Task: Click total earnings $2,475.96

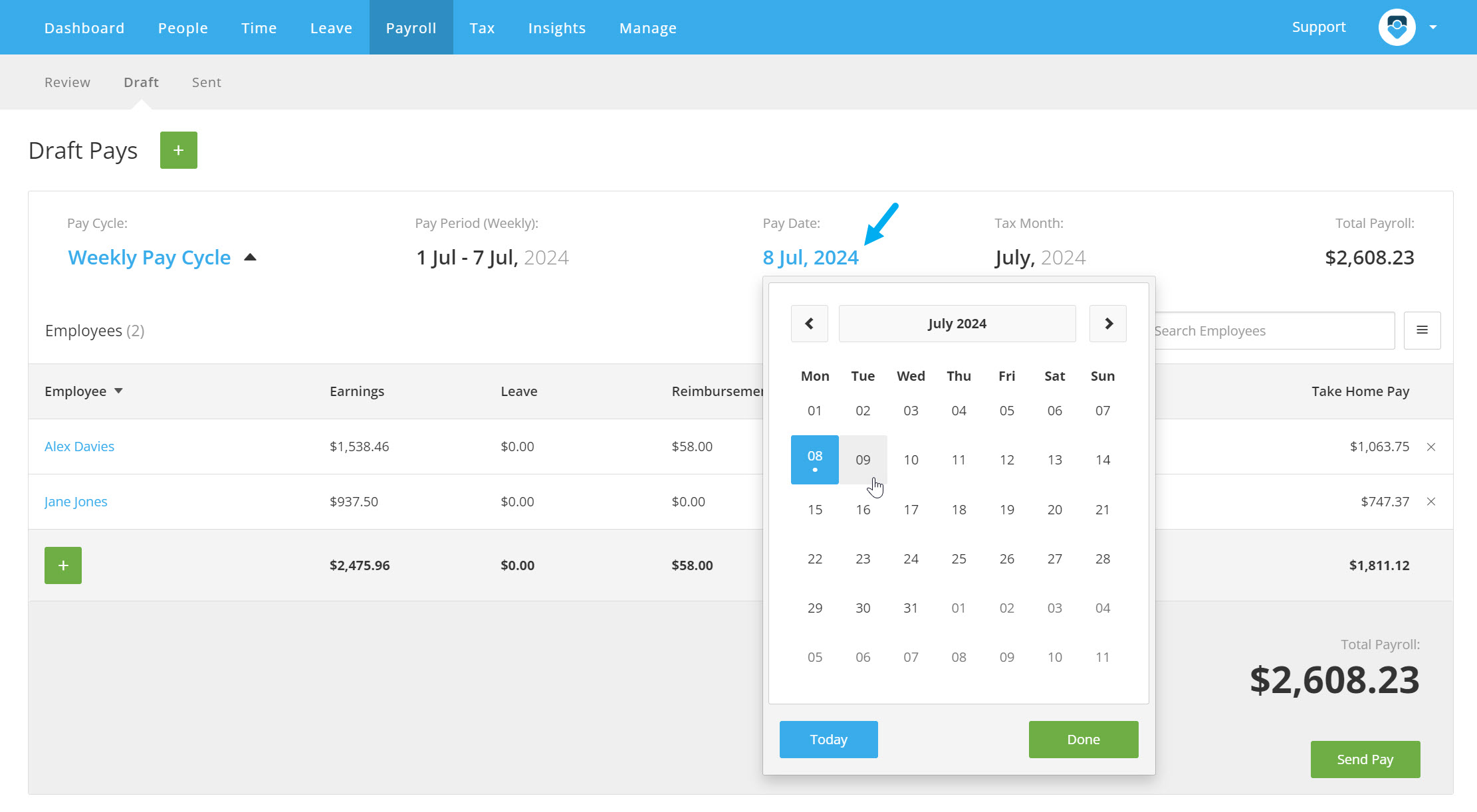Action: coord(360,565)
